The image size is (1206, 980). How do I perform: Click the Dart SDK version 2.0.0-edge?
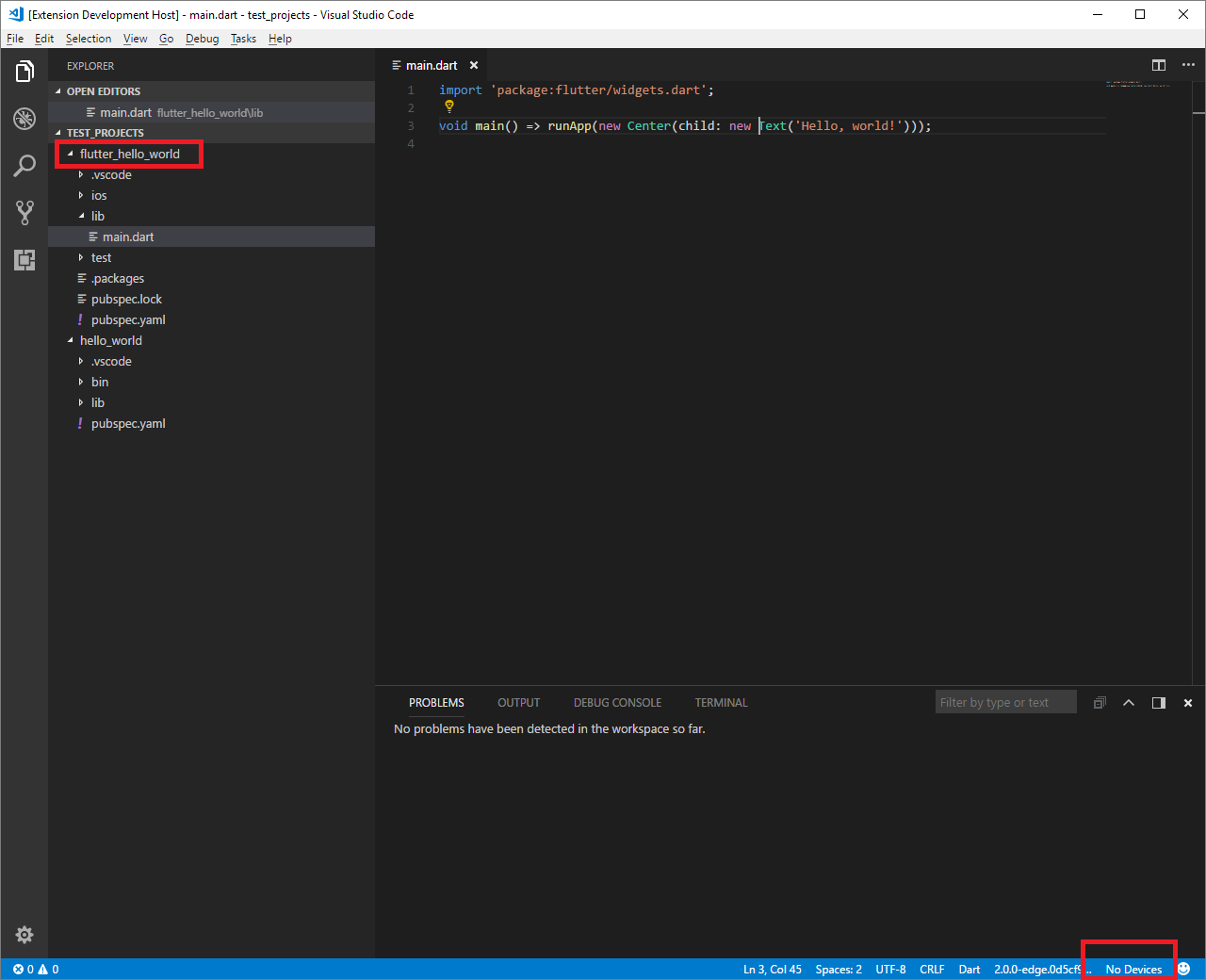(1042, 969)
